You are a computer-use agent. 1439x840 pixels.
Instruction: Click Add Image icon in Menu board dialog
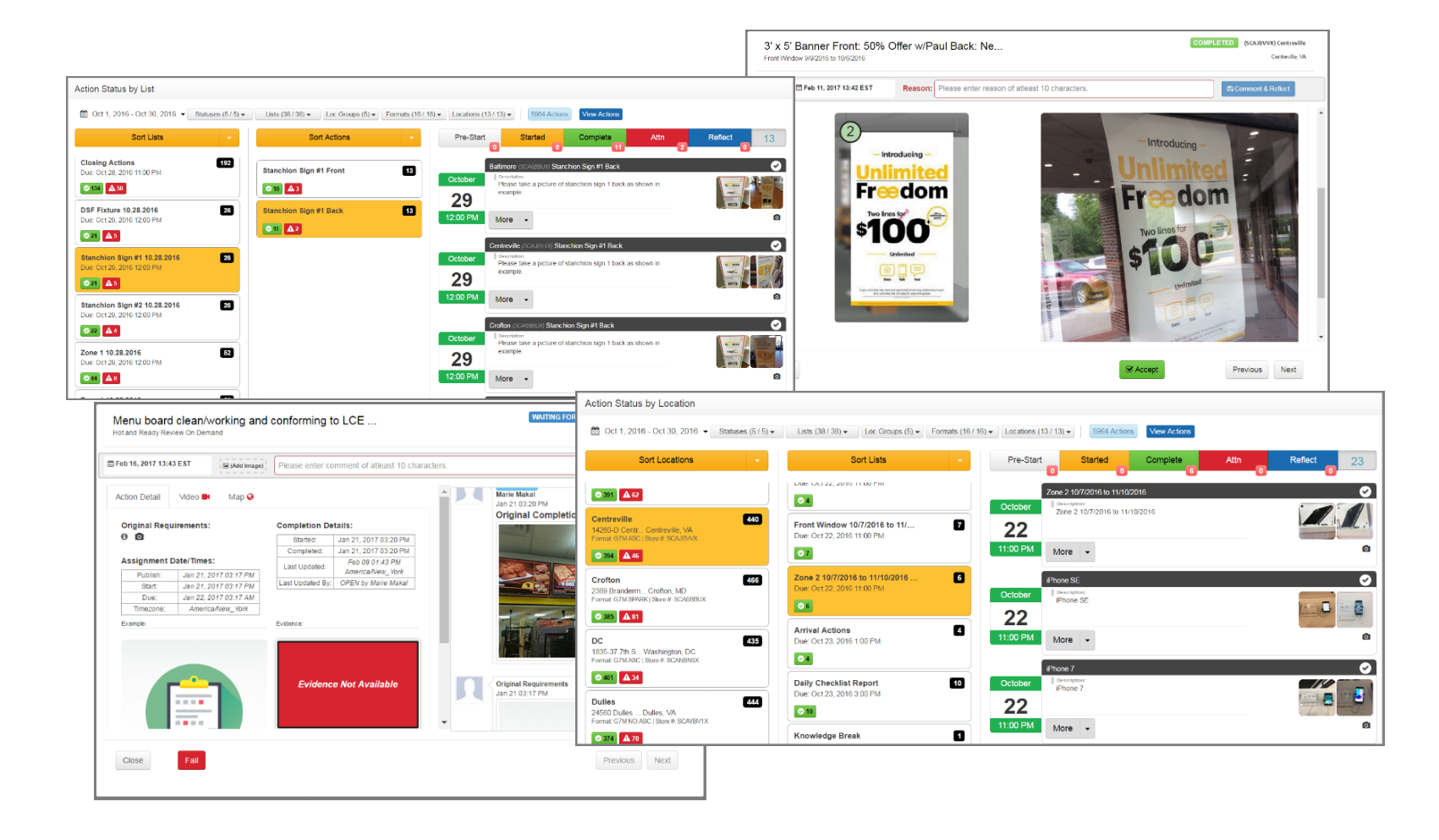pyautogui.click(x=243, y=465)
